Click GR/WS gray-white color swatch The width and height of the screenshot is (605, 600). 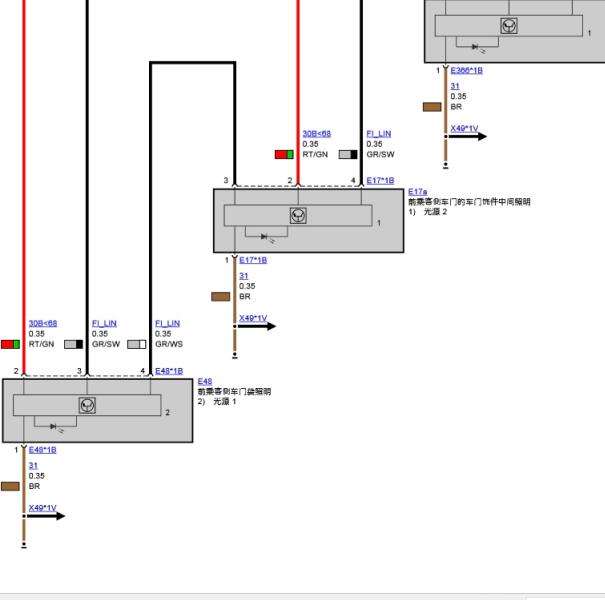point(137,344)
